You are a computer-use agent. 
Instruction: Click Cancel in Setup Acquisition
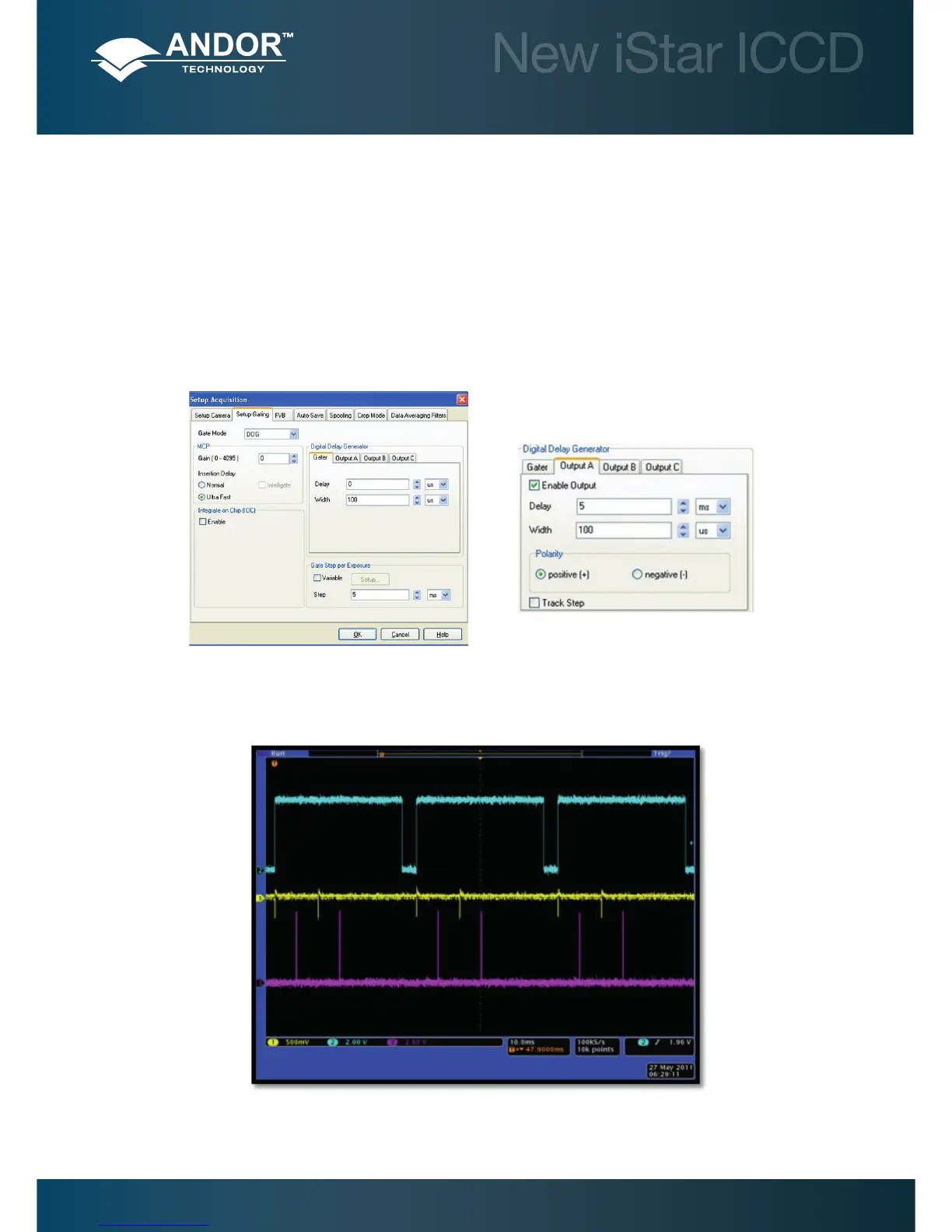400,635
